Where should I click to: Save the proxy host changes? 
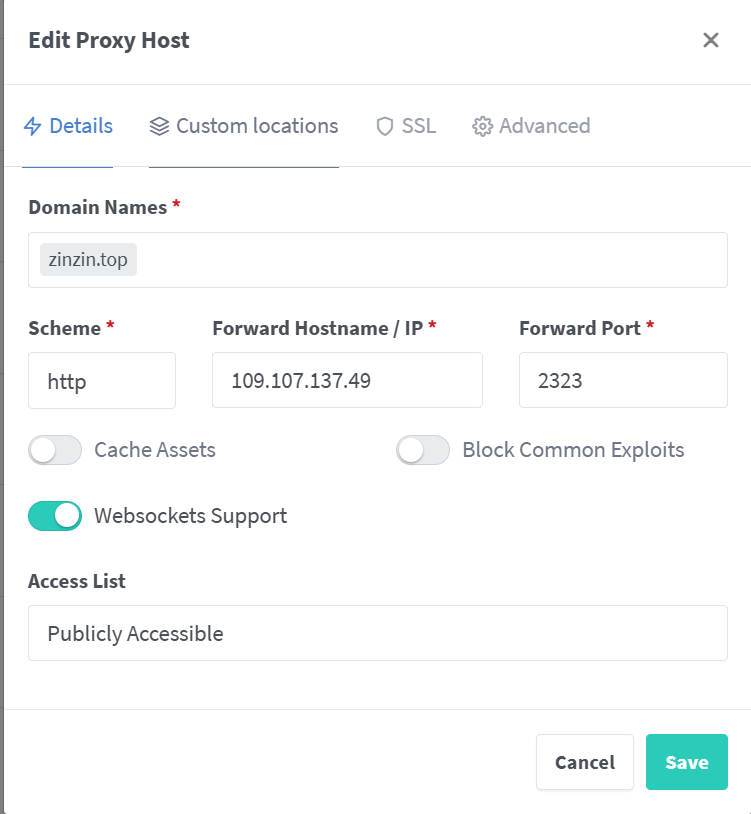(x=687, y=762)
